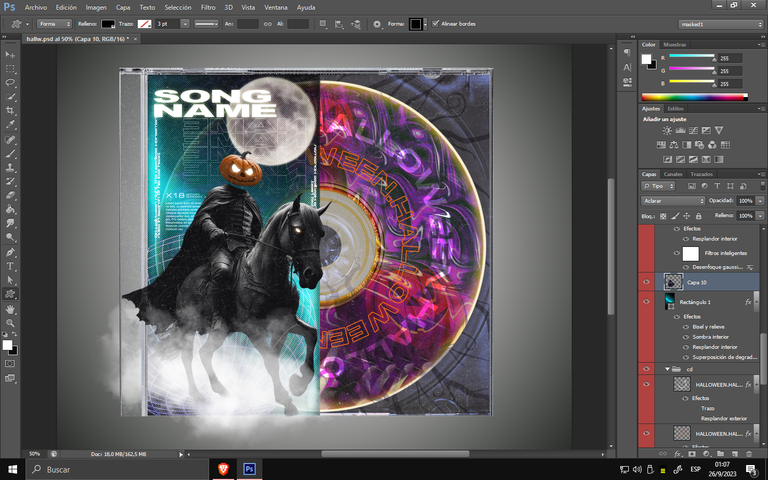This screenshot has height=480, width=768.
Task: Select the Spot Healing Brush tool
Action: [x=10, y=140]
